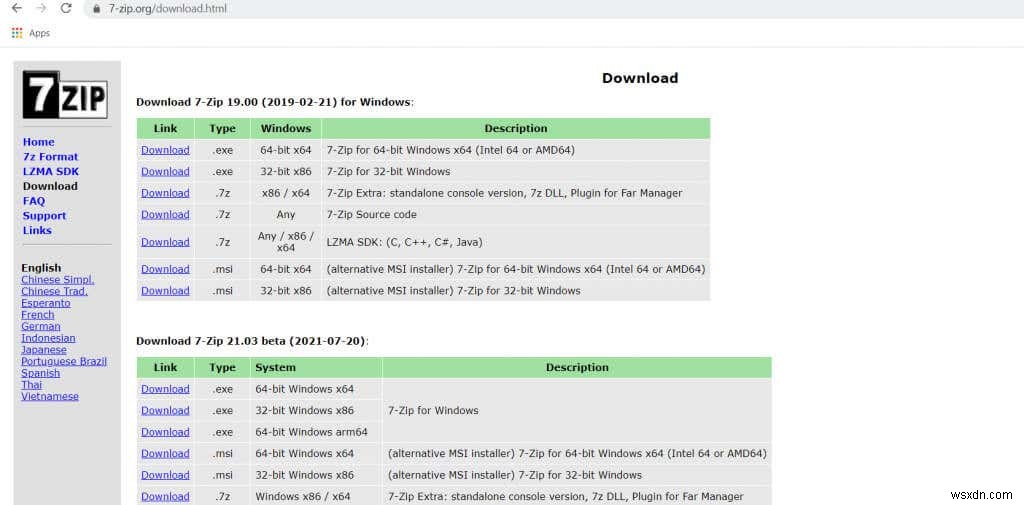Viewport: 1024px width, 505px height.
Task: Click the 7-Zip logo image
Action: tap(65, 94)
